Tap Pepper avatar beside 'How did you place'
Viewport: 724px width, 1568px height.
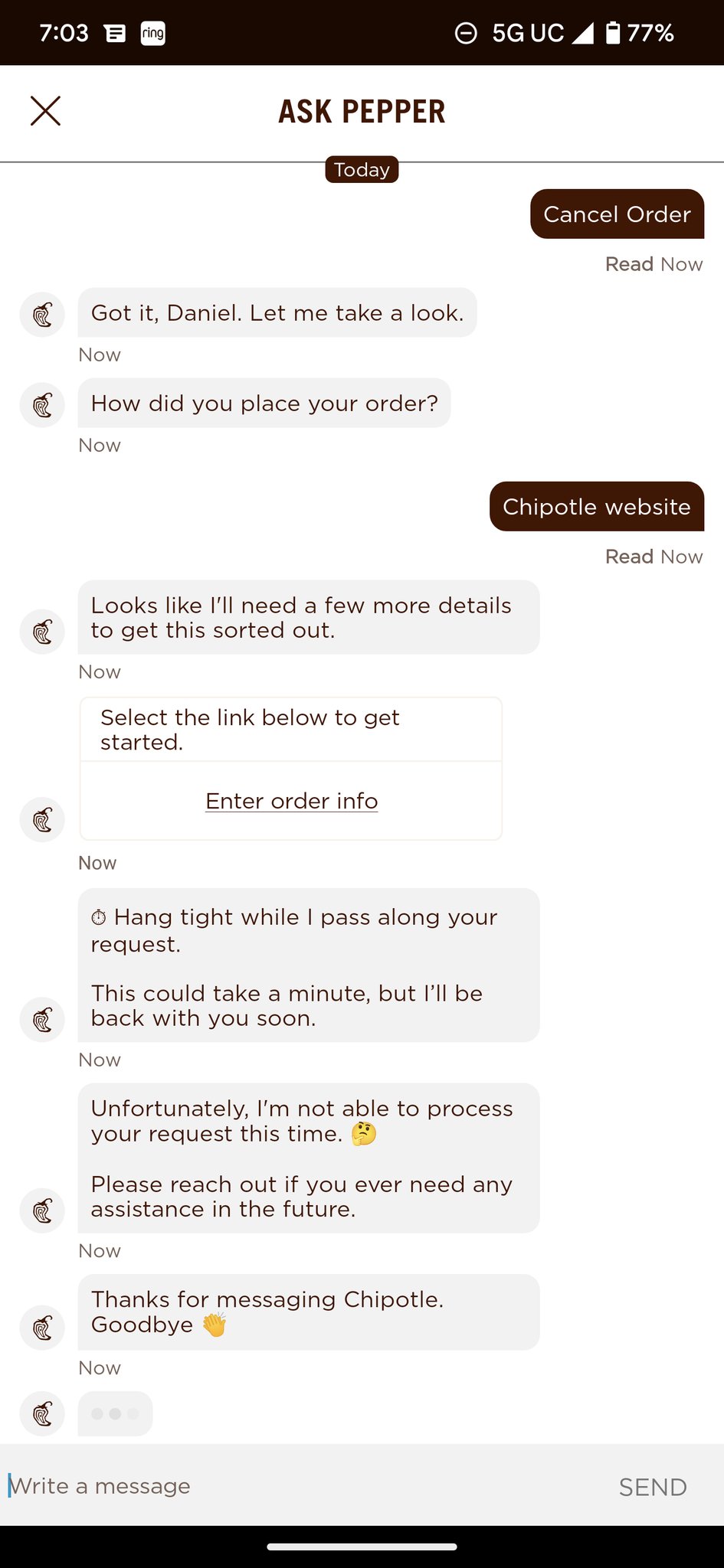(x=42, y=405)
